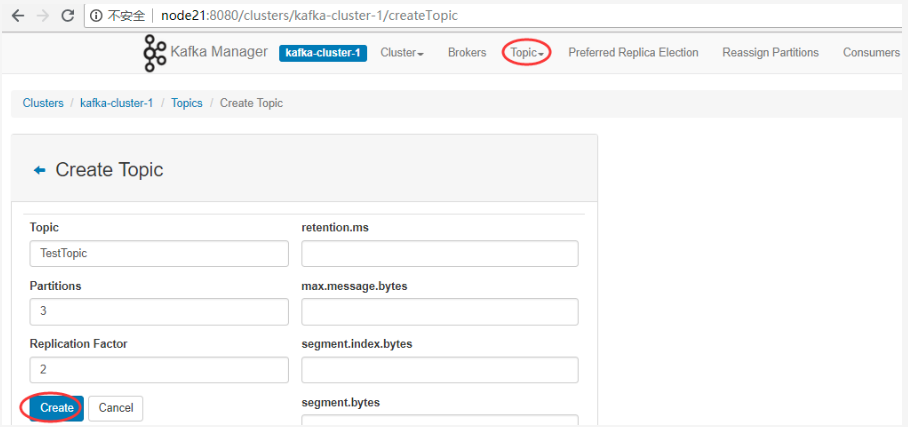This screenshot has width=908, height=427.
Task: Click the Create button
Action: (x=57, y=408)
